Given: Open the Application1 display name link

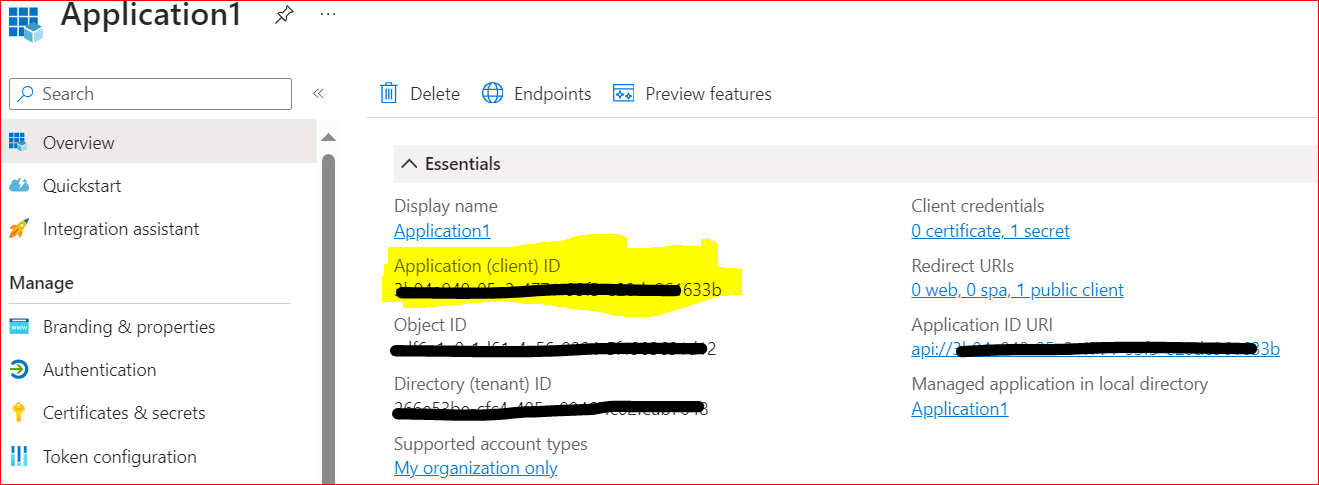Looking at the screenshot, I should click(442, 231).
